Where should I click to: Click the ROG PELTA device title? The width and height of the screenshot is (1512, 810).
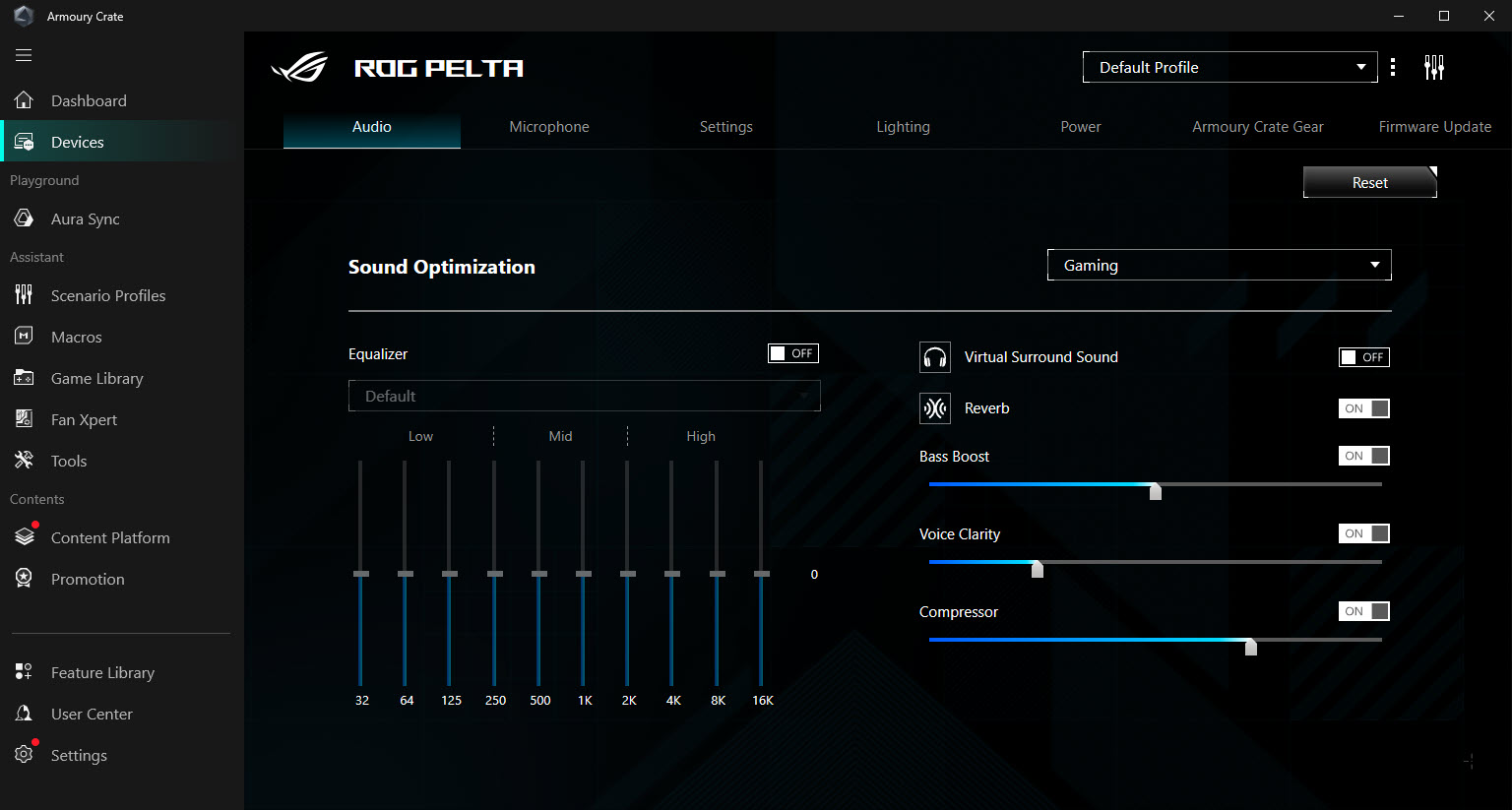point(439,68)
